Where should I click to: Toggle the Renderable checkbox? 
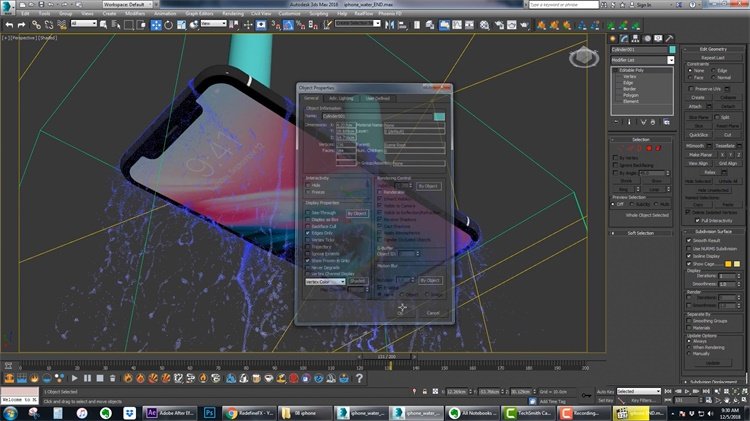point(380,192)
